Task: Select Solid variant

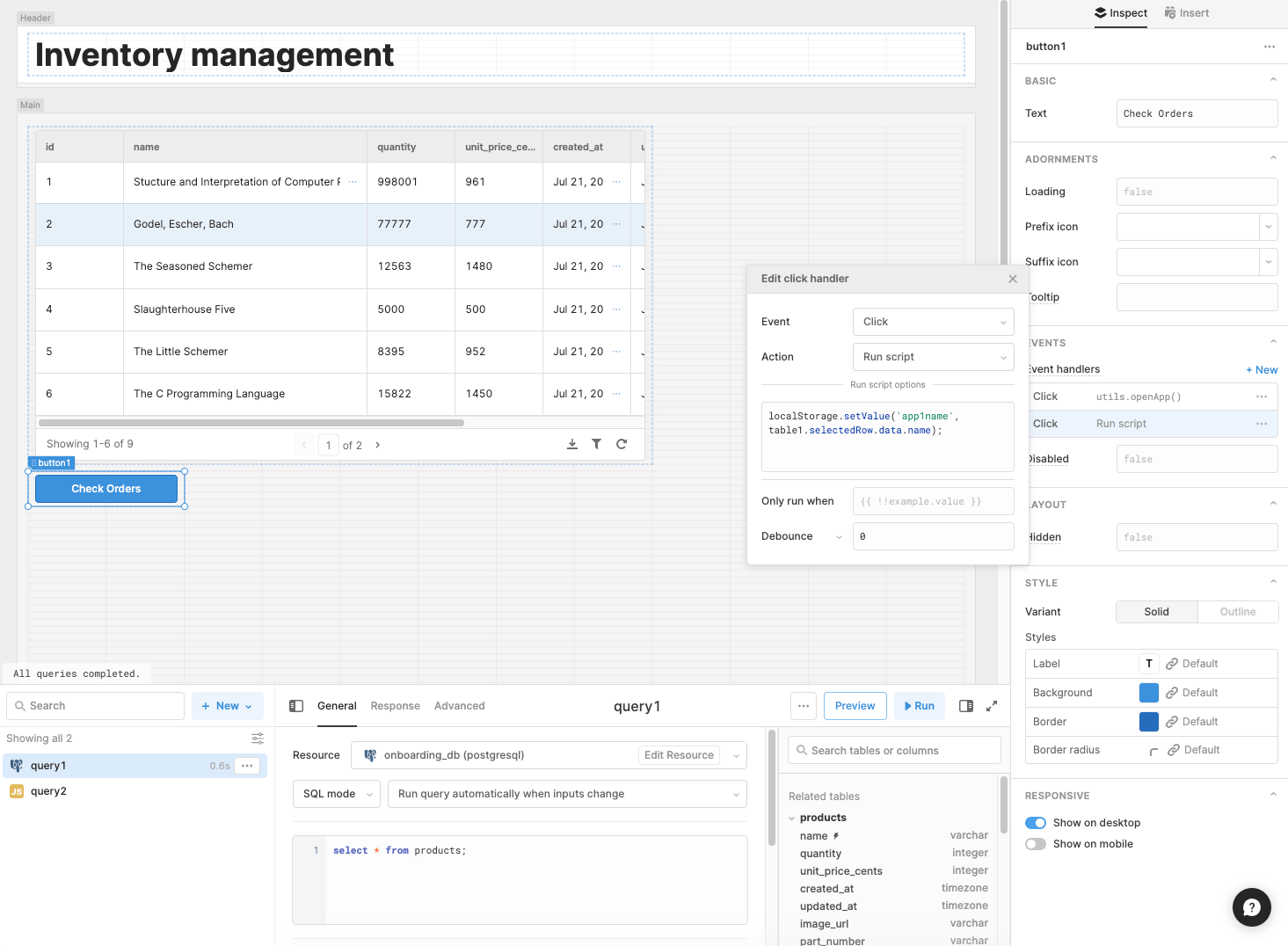Action: (x=1156, y=612)
